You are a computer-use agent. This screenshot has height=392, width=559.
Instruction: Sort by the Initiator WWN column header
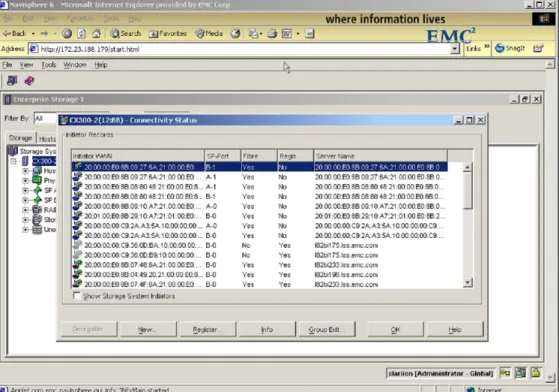tap(138, 156)
